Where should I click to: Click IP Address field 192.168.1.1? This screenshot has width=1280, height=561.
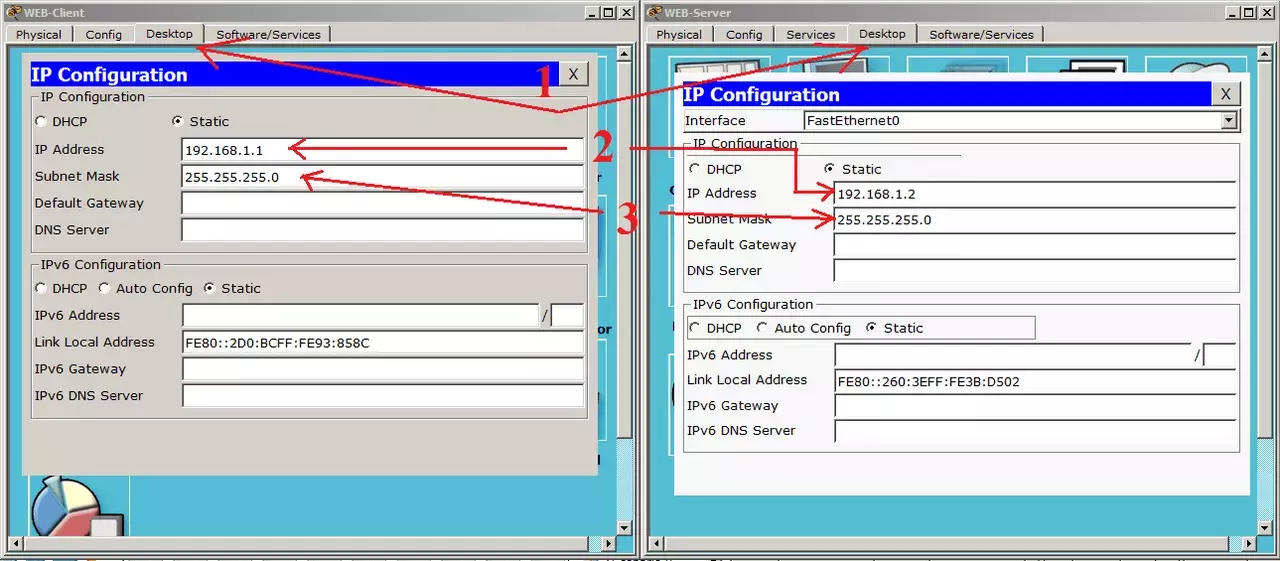click(x=383, y=150)
